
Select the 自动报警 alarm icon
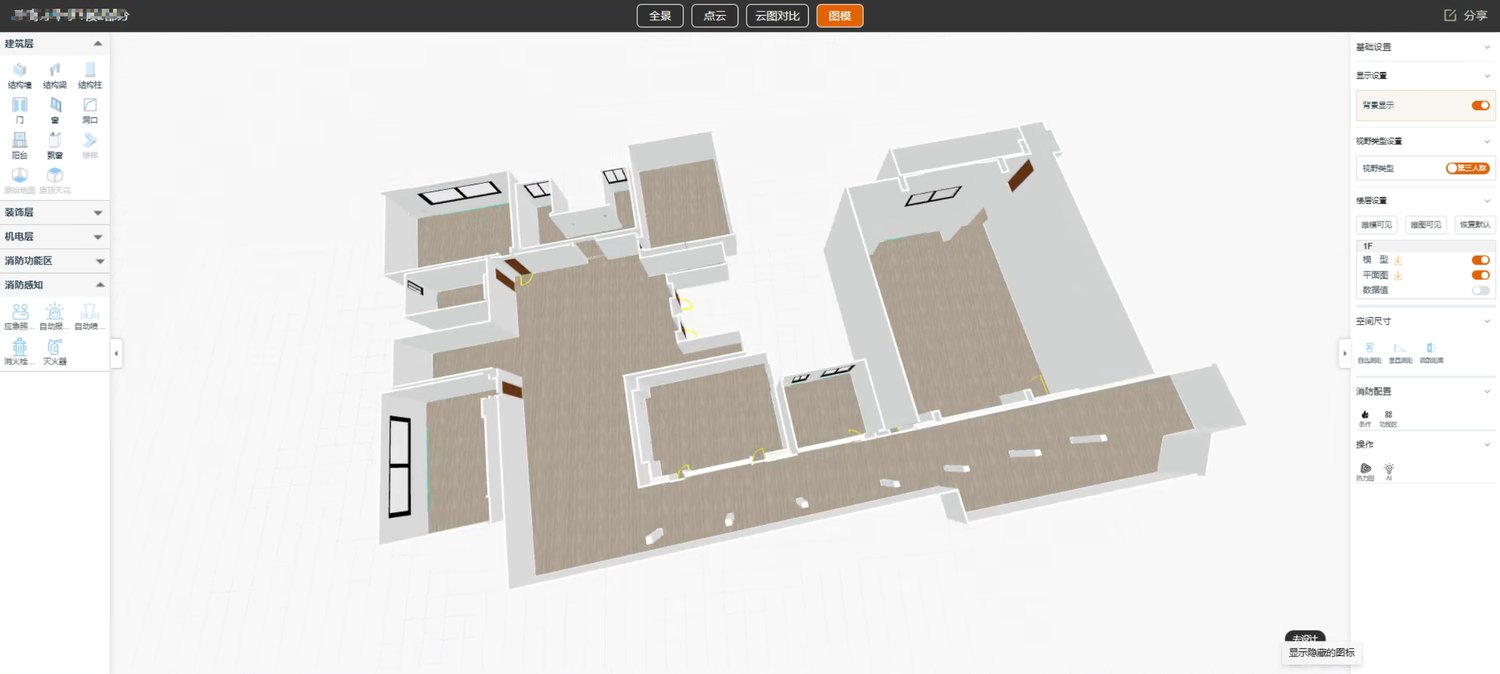click(x=55, y=316)
